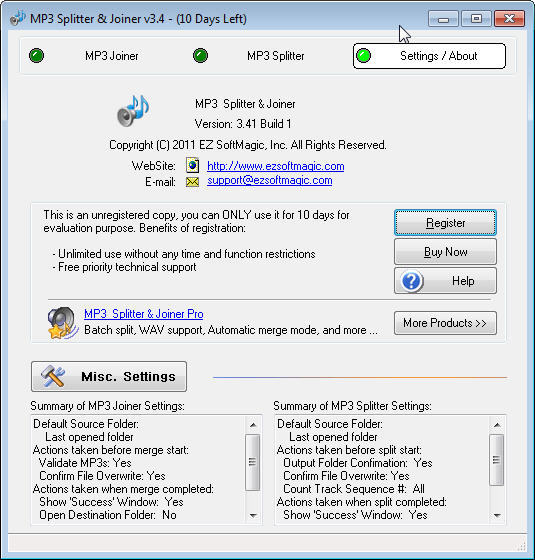Click the Register button
The image size is (535, 560).
445,223
